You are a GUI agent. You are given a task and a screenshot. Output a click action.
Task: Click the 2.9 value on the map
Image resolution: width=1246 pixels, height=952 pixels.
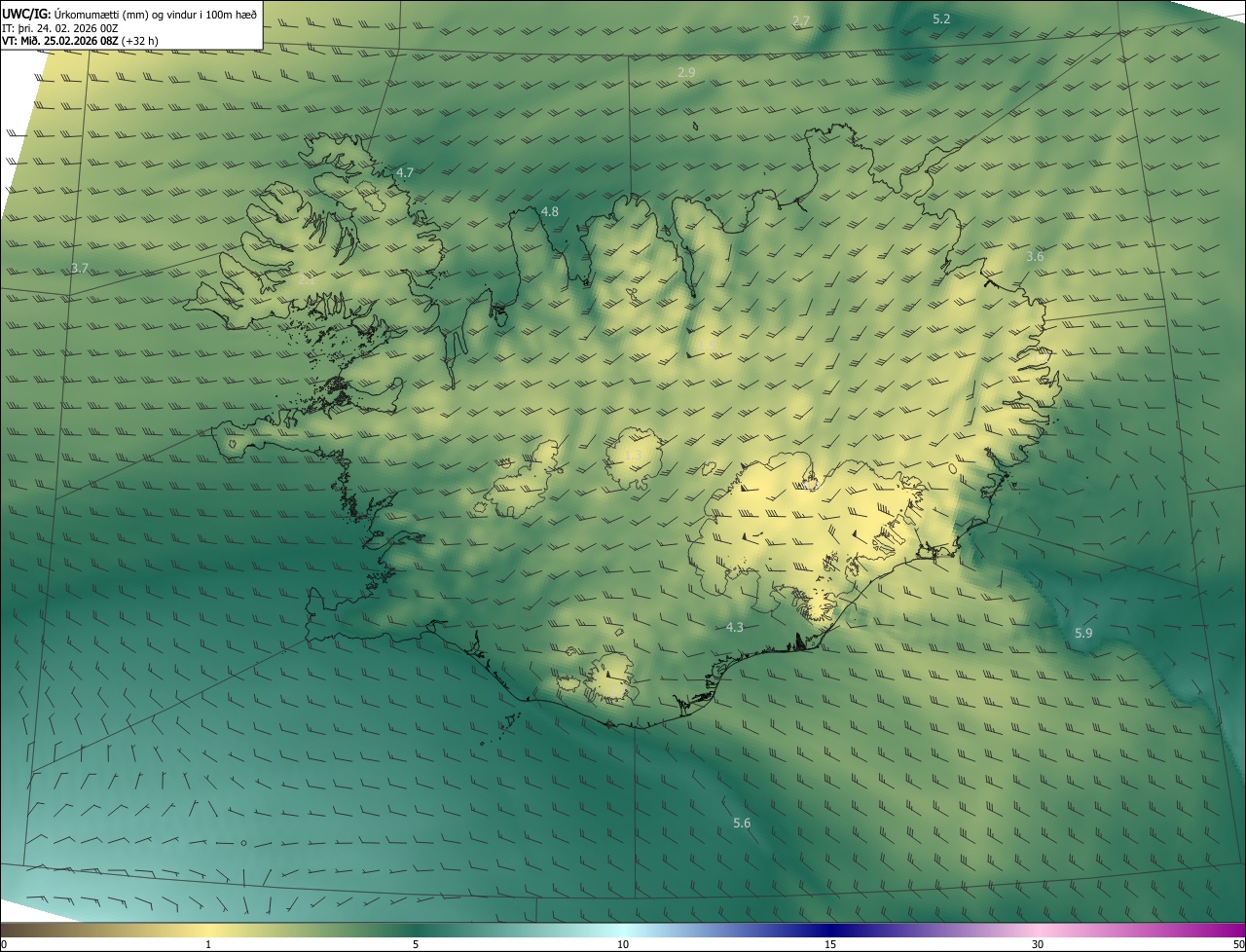coord(686,73)
